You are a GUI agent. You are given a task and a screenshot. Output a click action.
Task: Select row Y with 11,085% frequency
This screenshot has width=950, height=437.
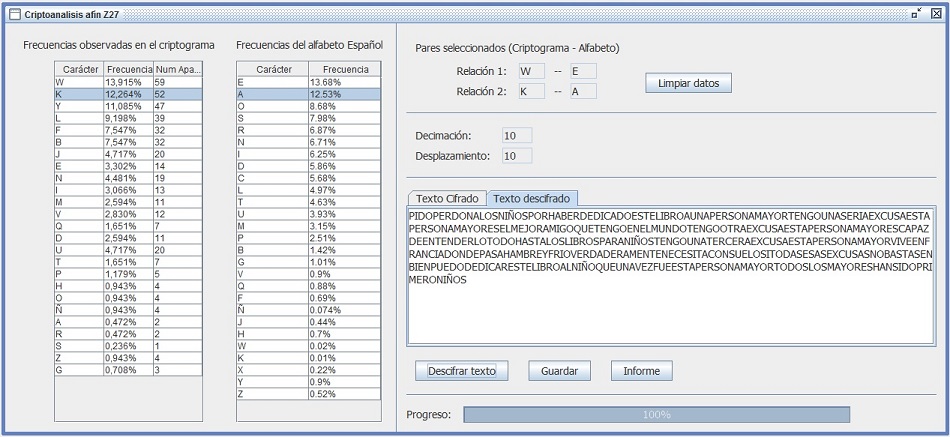tap(128, 106)
